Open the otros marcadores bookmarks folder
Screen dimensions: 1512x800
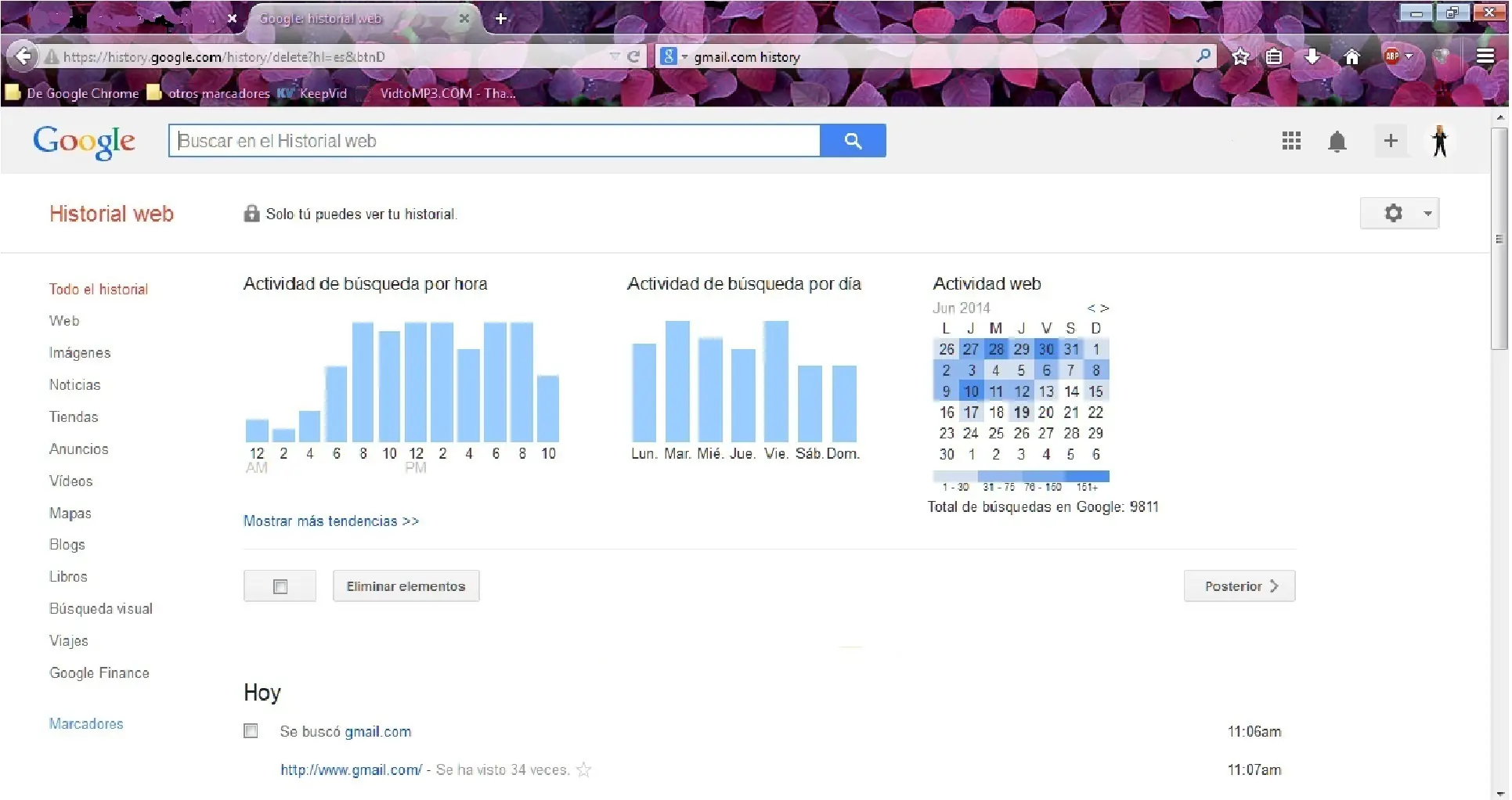208,93
